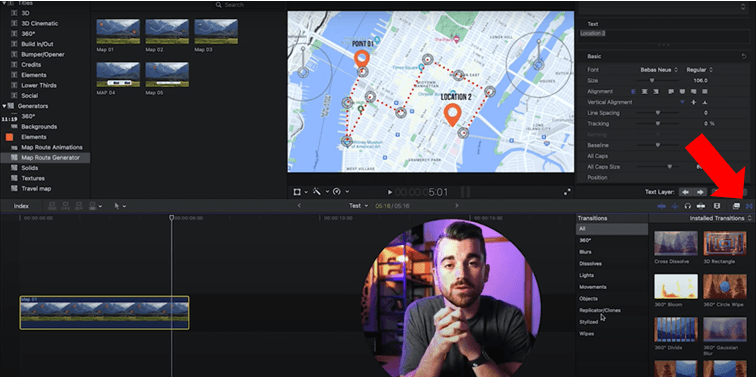Viewport: 756px width, 378px height.
Task: Play the viewer with the play button
Action: [x=390, y=192]
